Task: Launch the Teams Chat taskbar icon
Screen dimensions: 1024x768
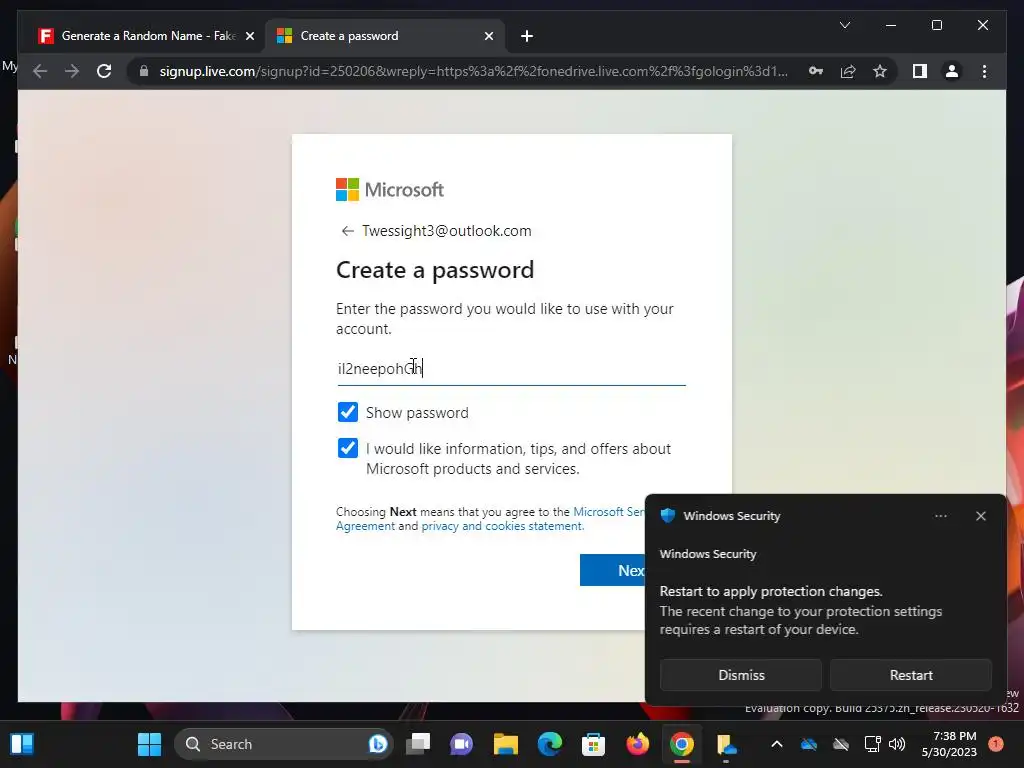Action: [x=462, y=744]
